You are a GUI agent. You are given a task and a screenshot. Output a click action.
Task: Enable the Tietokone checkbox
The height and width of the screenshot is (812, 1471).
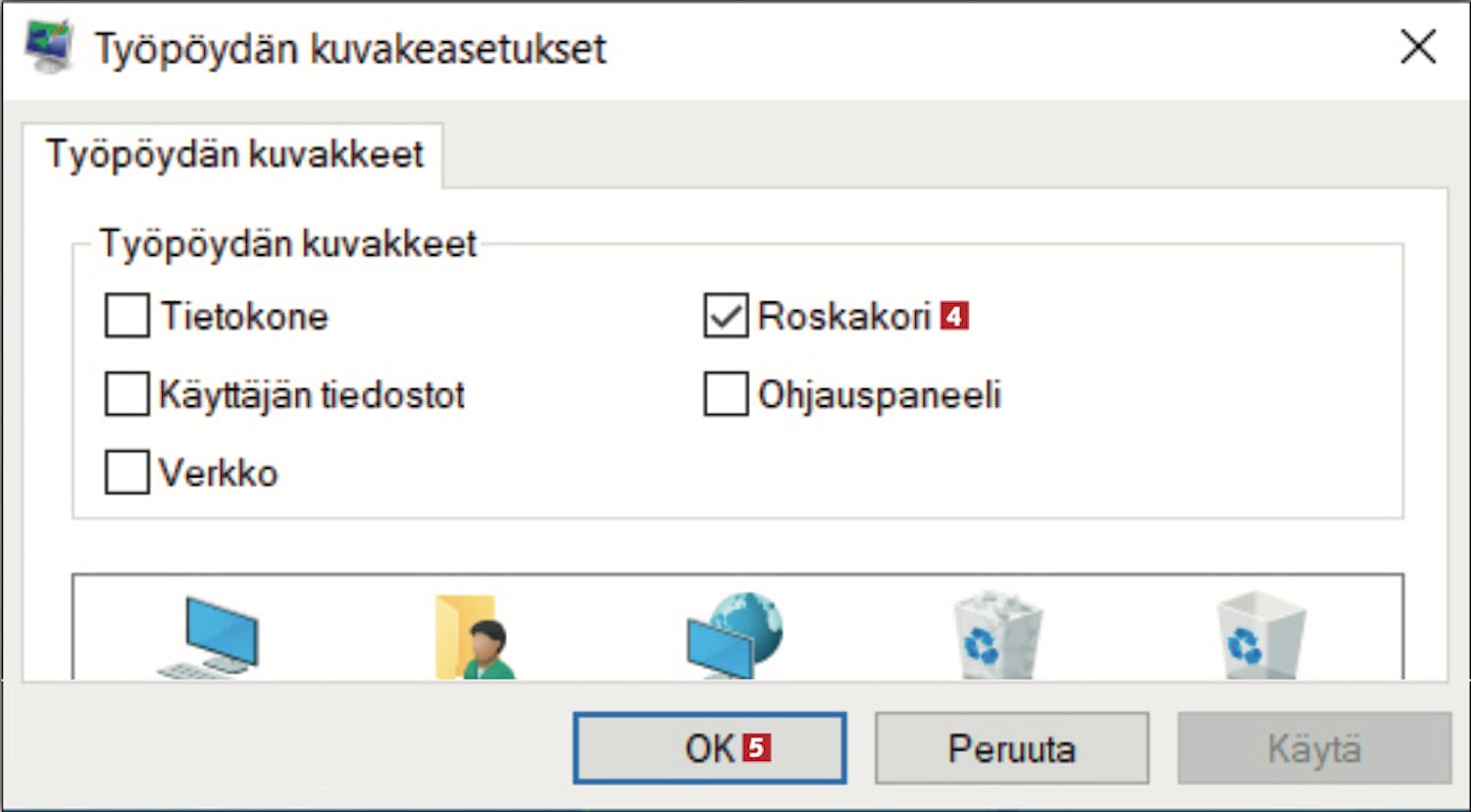(127, 316)
